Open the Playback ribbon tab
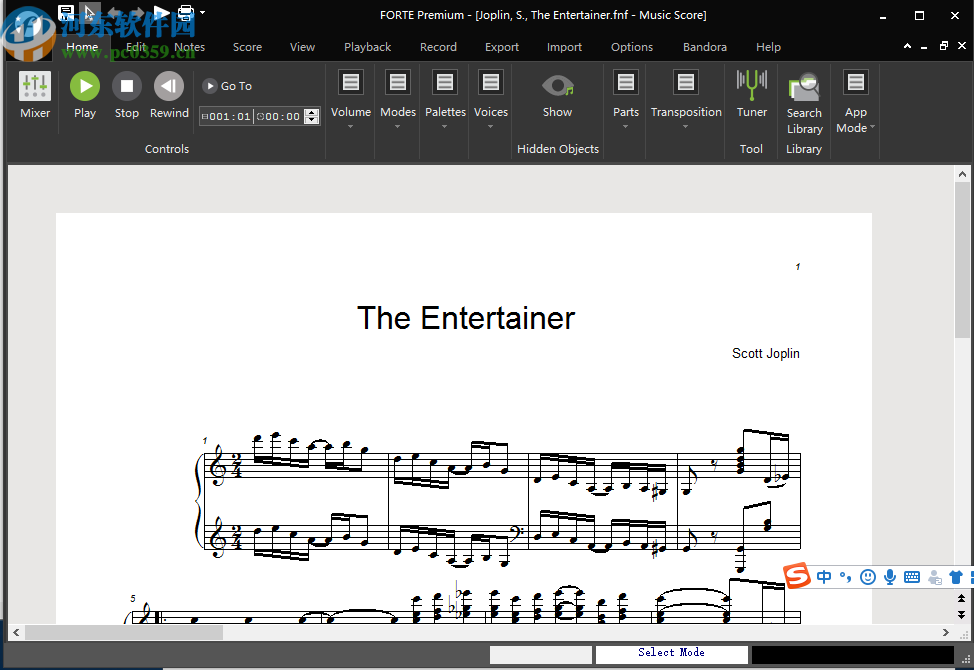 [367, 47]
